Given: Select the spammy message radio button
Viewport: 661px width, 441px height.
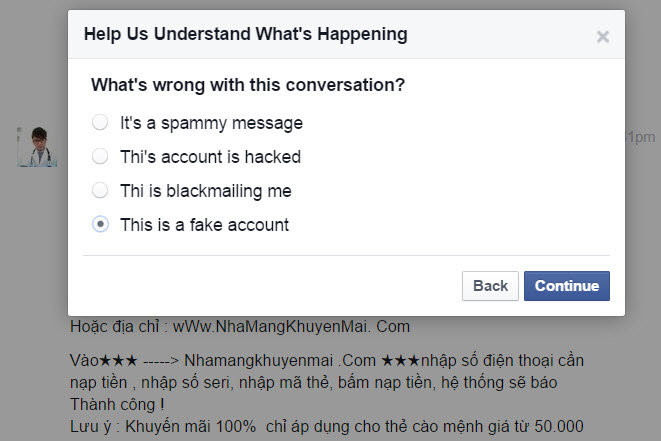Looking at the screenshot, I should pyautogui.click(x=100, y=122).
